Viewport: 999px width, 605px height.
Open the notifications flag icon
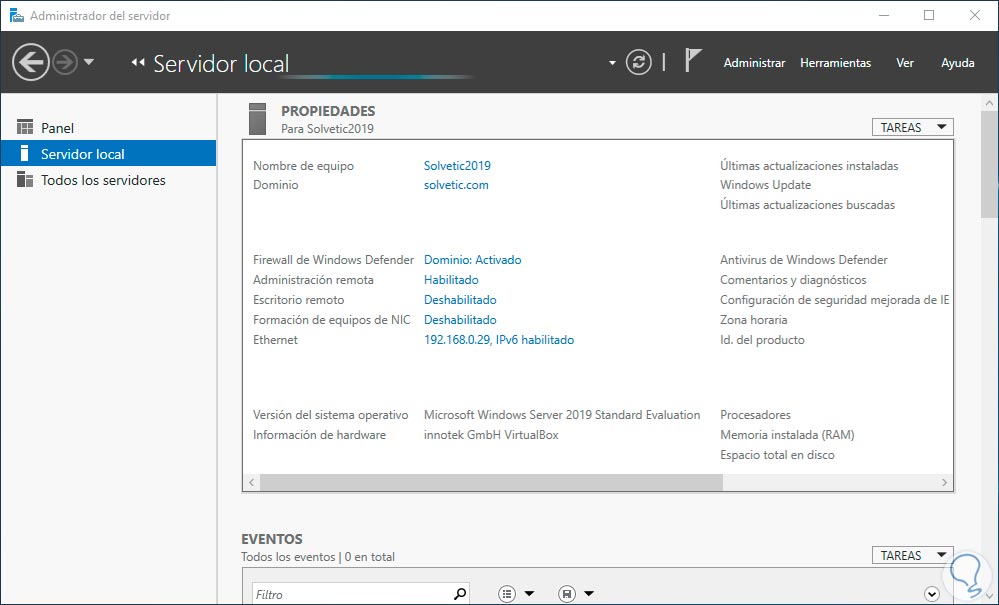[x=693, y=60]
